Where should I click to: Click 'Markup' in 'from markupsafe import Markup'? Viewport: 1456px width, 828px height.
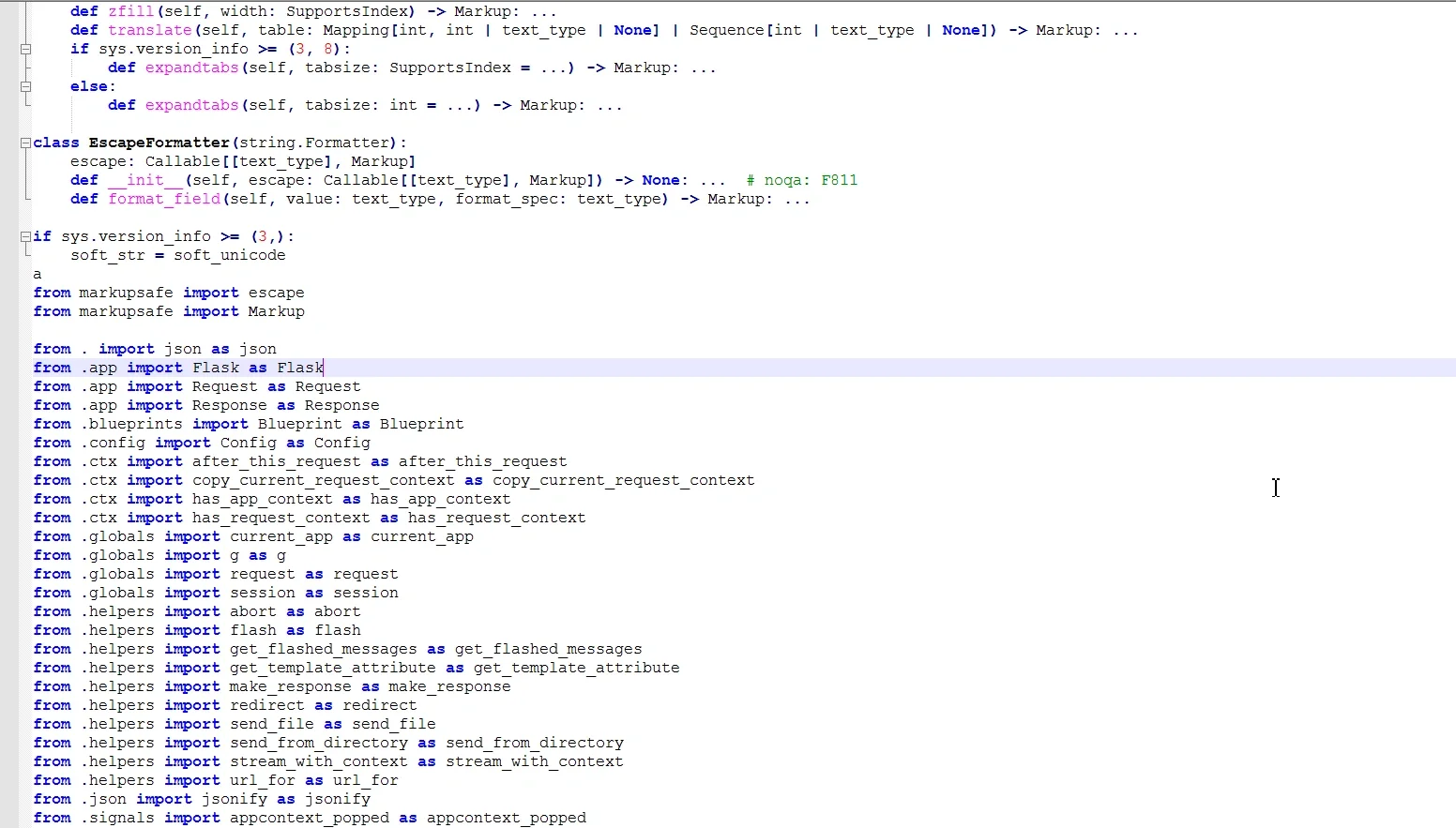[276, 311]
